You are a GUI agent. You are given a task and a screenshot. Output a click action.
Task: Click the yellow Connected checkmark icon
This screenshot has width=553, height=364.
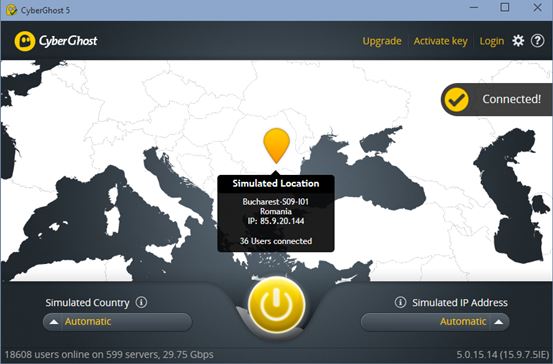(456, 100)
